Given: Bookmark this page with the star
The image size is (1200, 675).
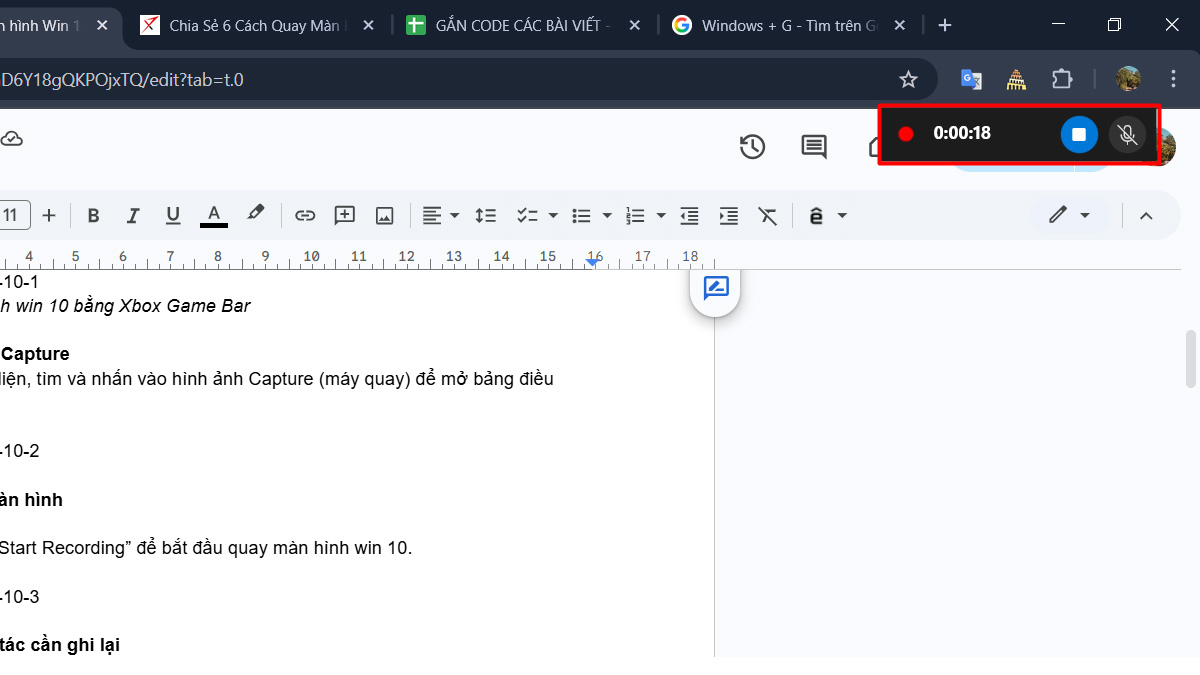Looking at the screenshot, I should [908, 79].
